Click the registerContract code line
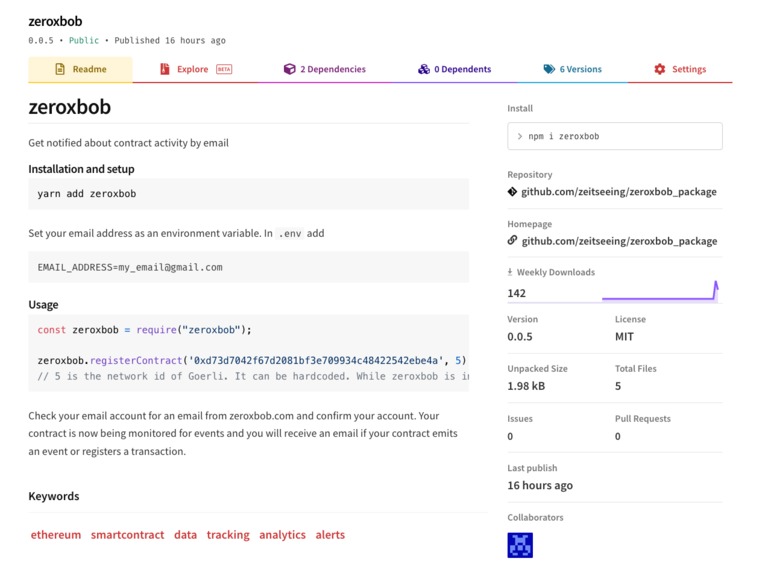Viewport: 771px width, 573px height. (252, 361)
